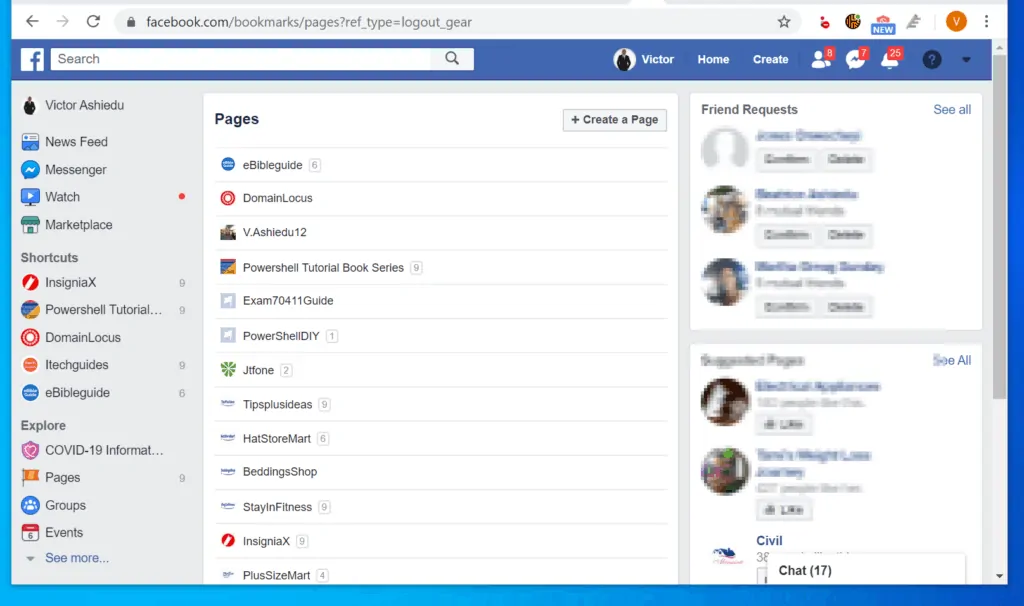Click the Events calendar icon
This screenshot has width=1024, height=606.
click(30, 532)
